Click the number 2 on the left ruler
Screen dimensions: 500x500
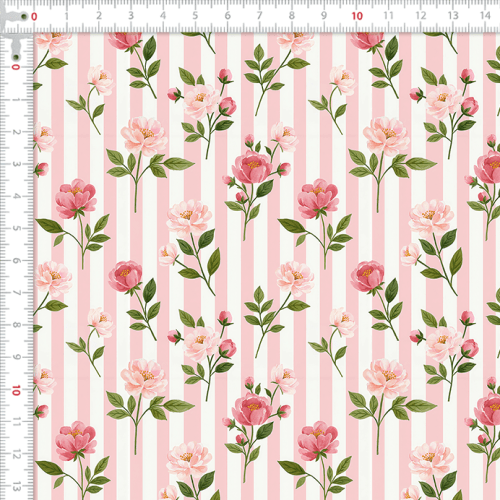(x=16, y=132)
